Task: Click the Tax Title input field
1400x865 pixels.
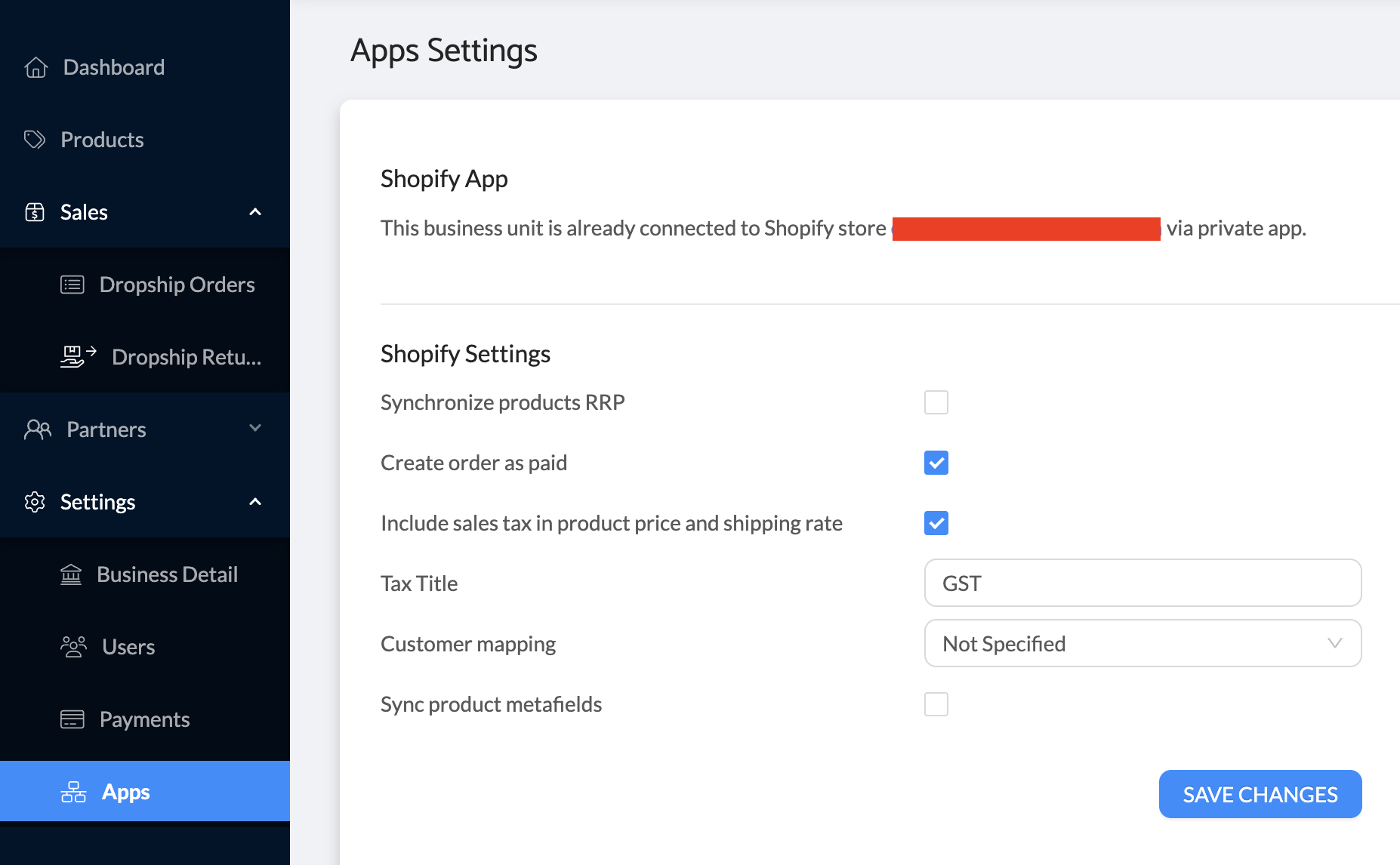Action: pos(1143,583)
